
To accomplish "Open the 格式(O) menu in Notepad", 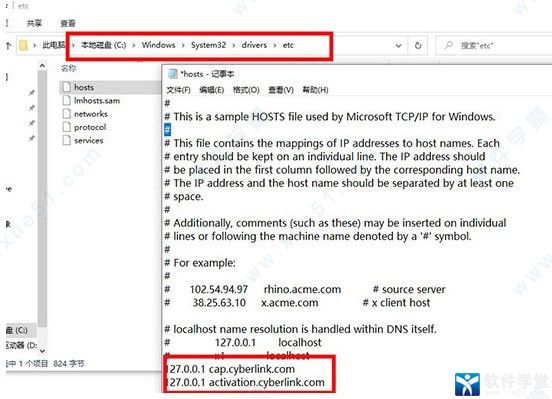I will click(x=246, y=90).
